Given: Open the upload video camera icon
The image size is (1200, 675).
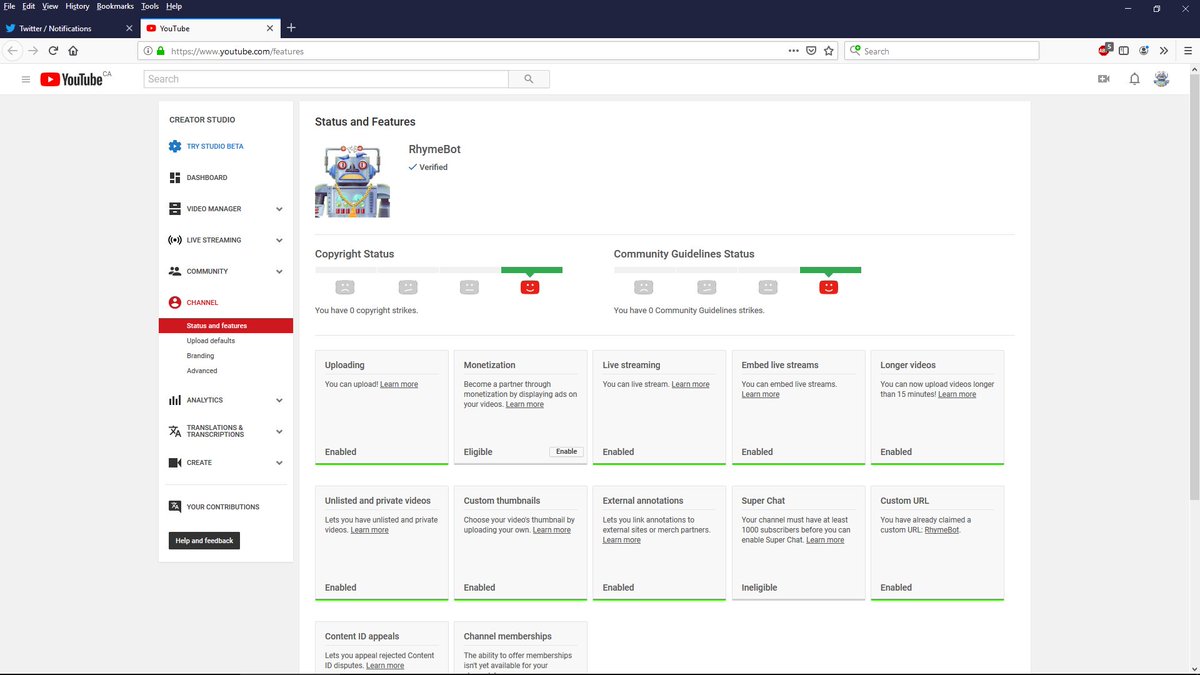Looking at the screenshot, I should coord(1104,79).
